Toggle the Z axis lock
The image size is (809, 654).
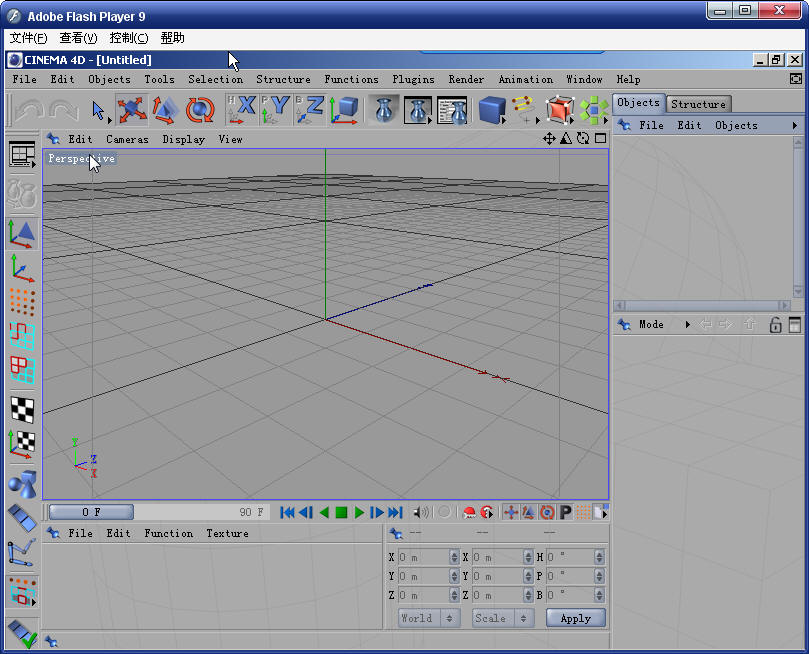click(311, 109)
